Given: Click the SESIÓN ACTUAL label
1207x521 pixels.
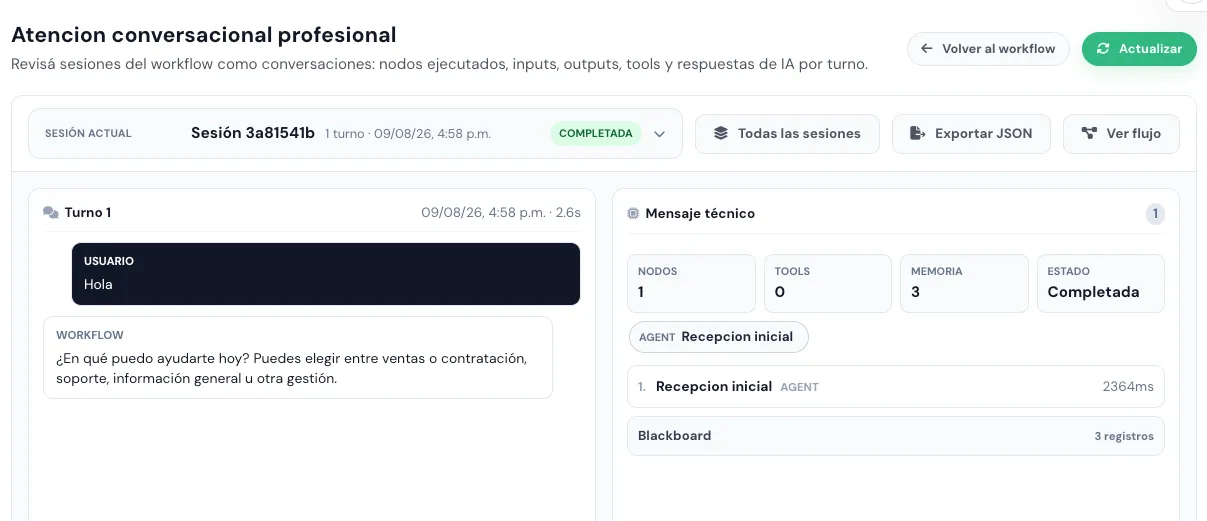Looking at the screenshot, I should [x=88, y=133].
